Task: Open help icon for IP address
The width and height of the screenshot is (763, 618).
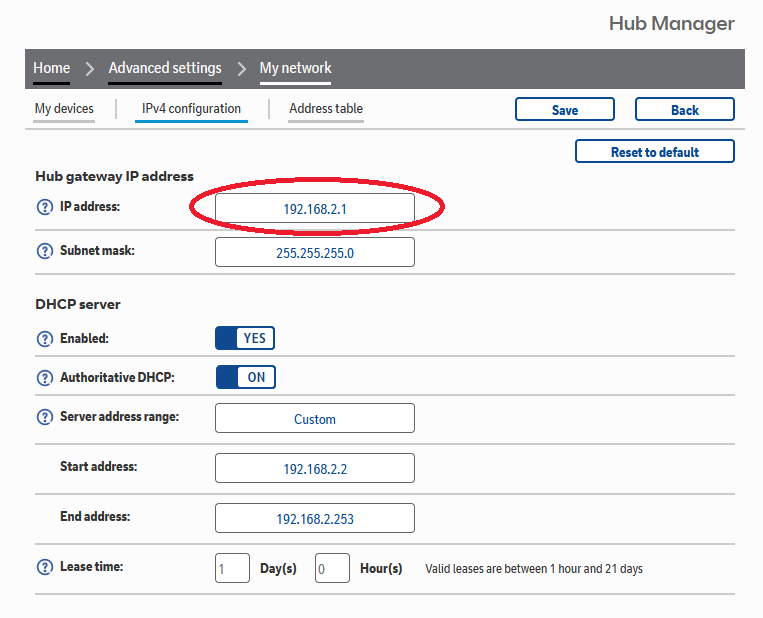Action: (x=45, y=207)
